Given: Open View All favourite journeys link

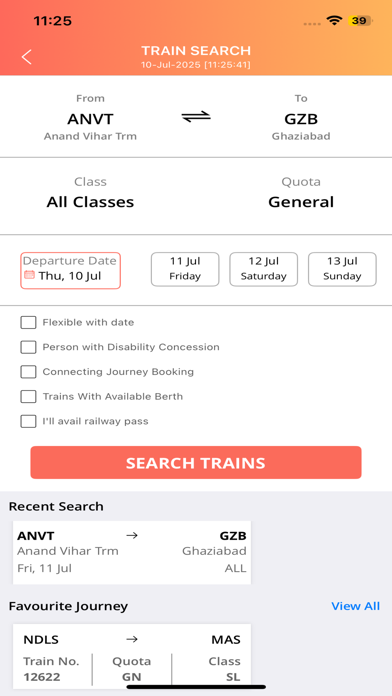Looking at the screenshot, I should pos(356,606).
